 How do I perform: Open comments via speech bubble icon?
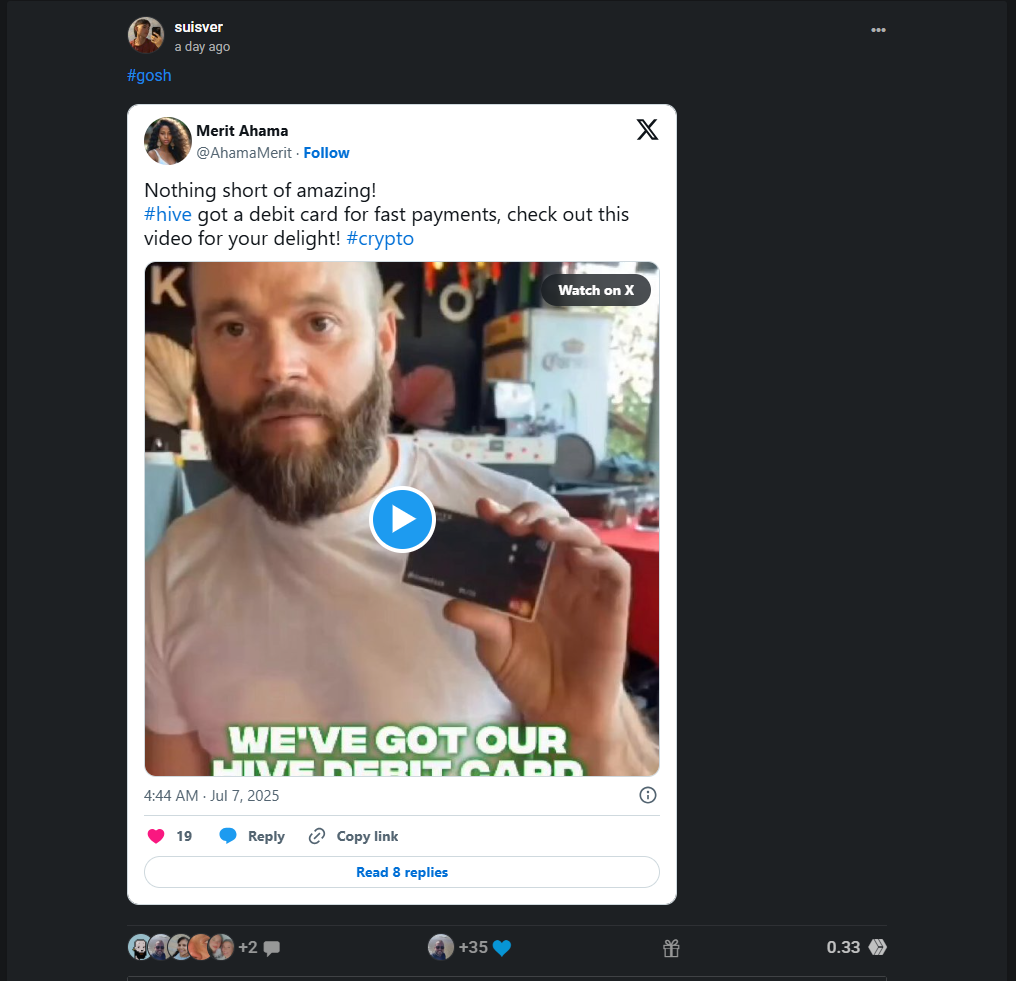click(x=272, y=948)
